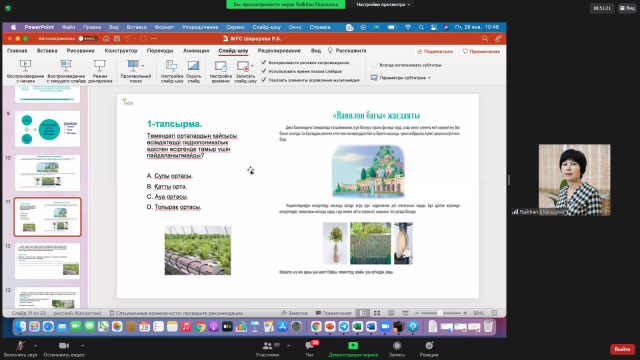Expand subtitle settings dropdown

[401, 78]
